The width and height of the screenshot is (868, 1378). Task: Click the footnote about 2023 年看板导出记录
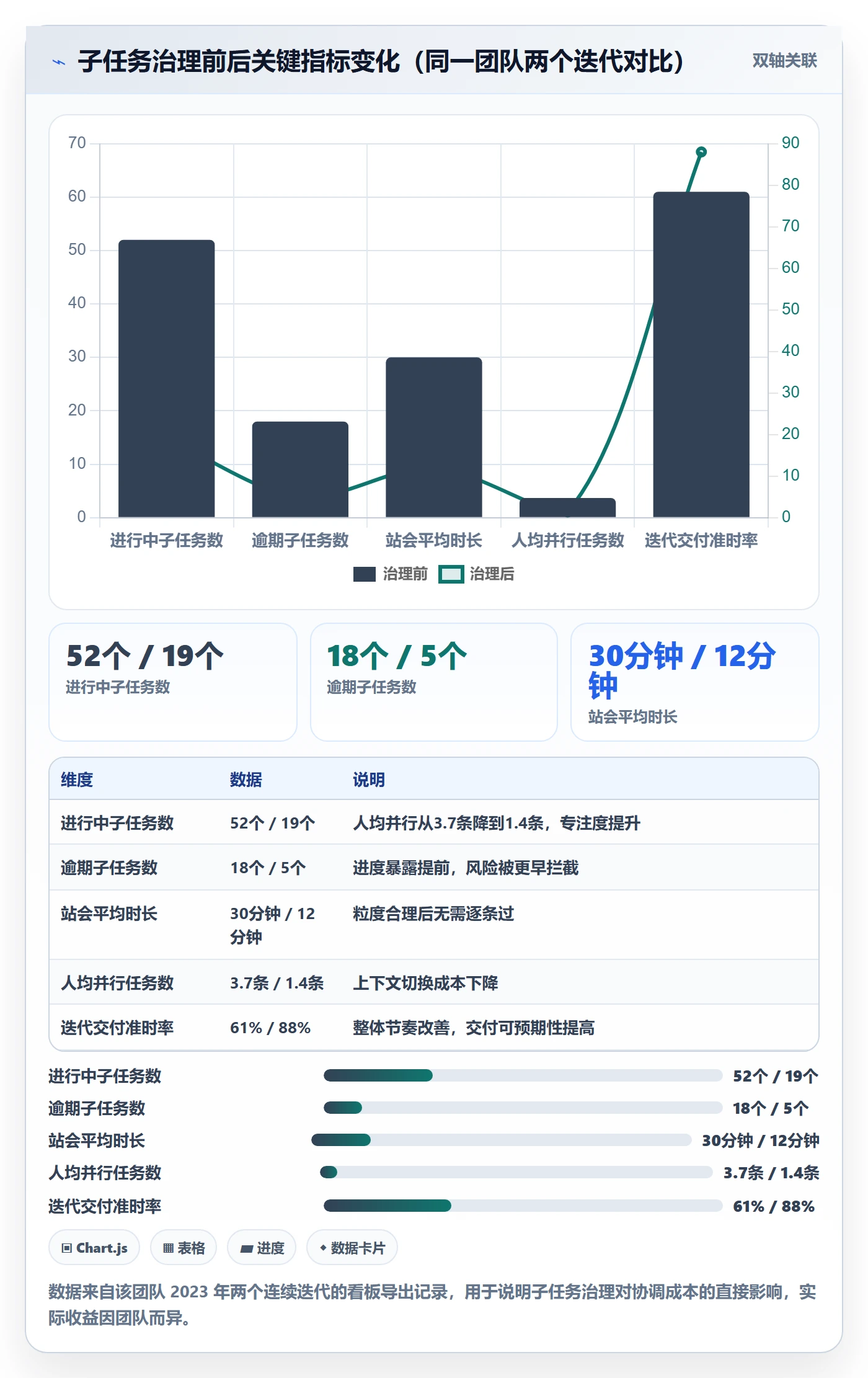433,1305
